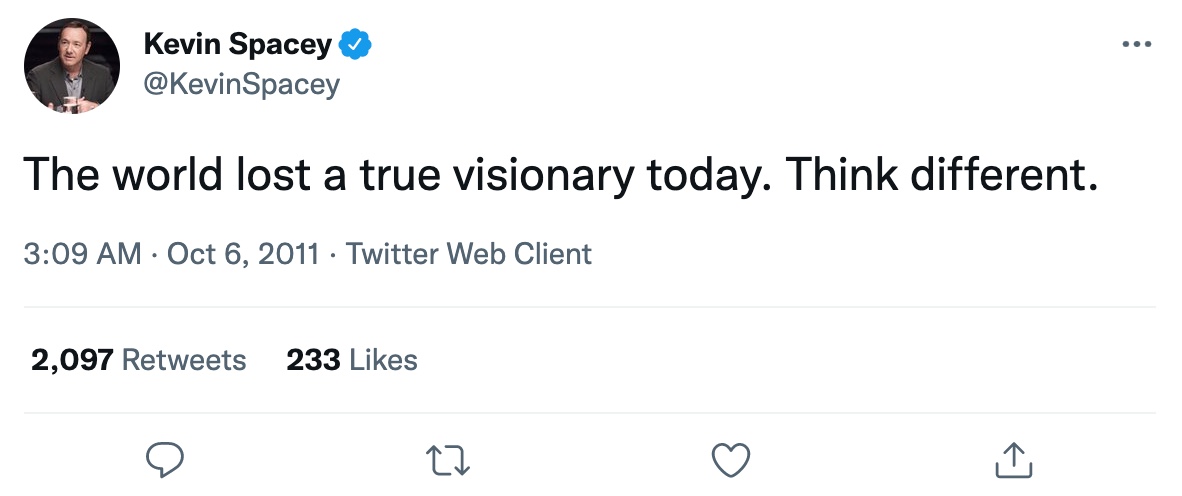This screenshot has width=1182, height=496.
Task: Click the blue verified badge
Action: click(x=356, y=45)
